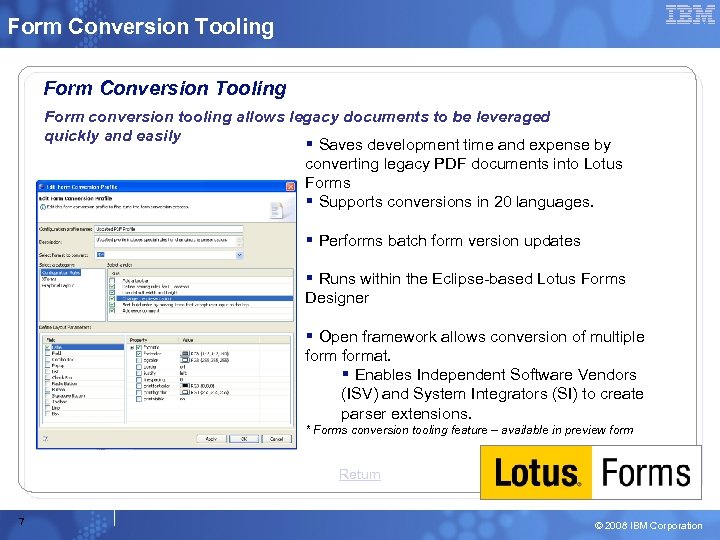720x540 pixels.
Task: Check the Toolbar item checkbox
Action: pyautogui.click(x=47, y=401)
